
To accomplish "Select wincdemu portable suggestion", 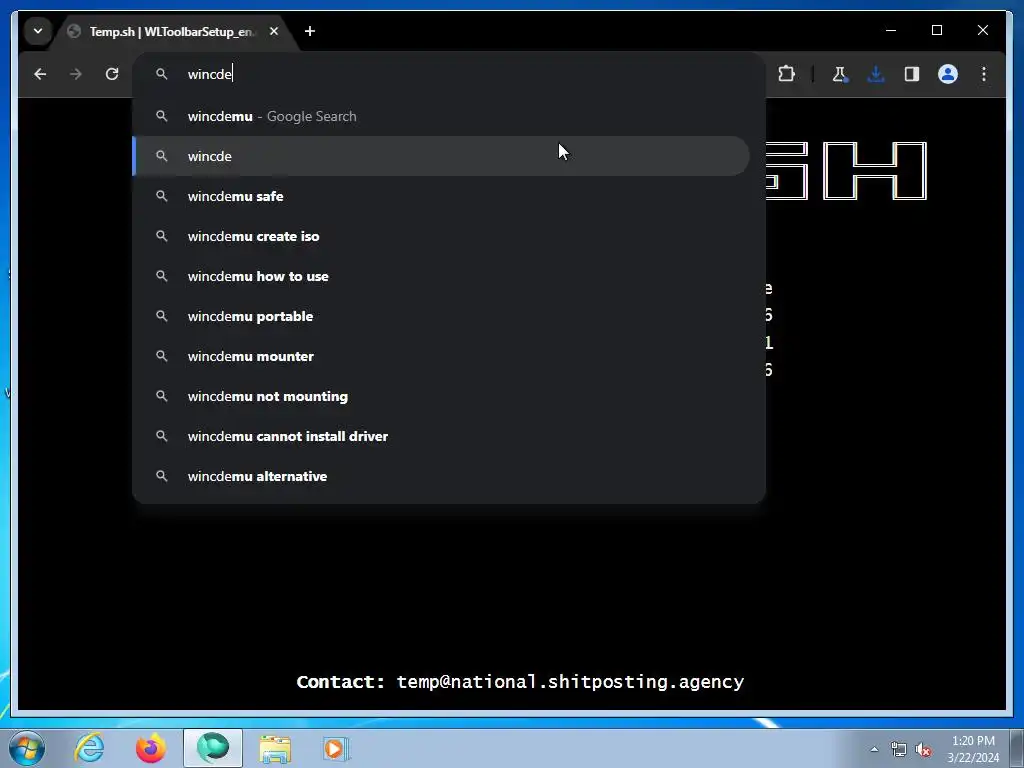I will click(441, 316).
